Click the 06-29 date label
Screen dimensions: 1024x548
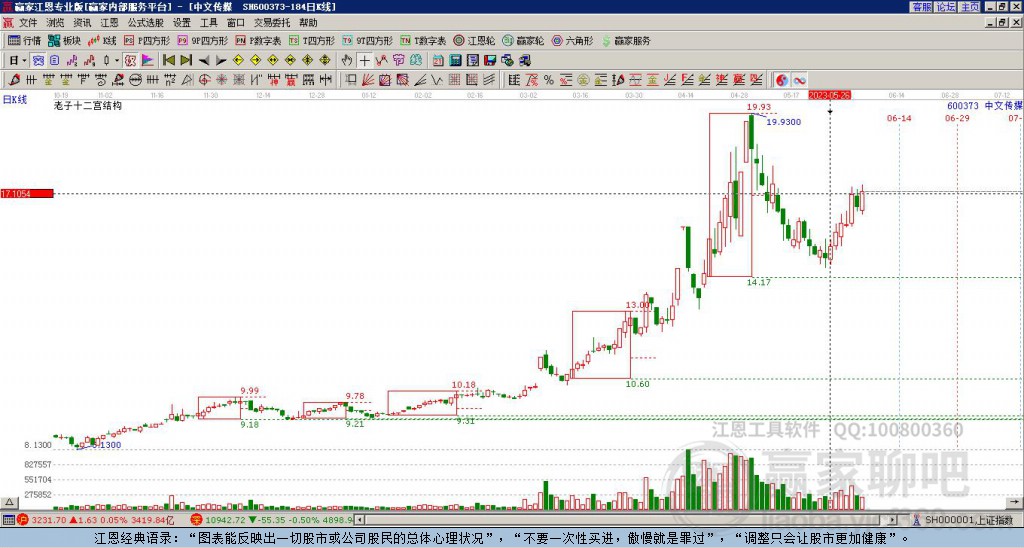pos(957,118)
